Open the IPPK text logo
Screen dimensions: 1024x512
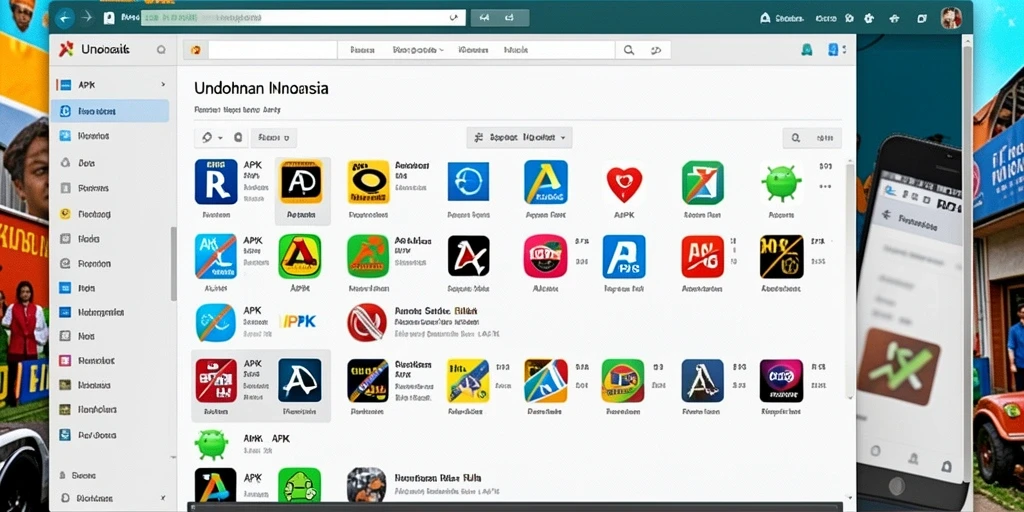297,321
